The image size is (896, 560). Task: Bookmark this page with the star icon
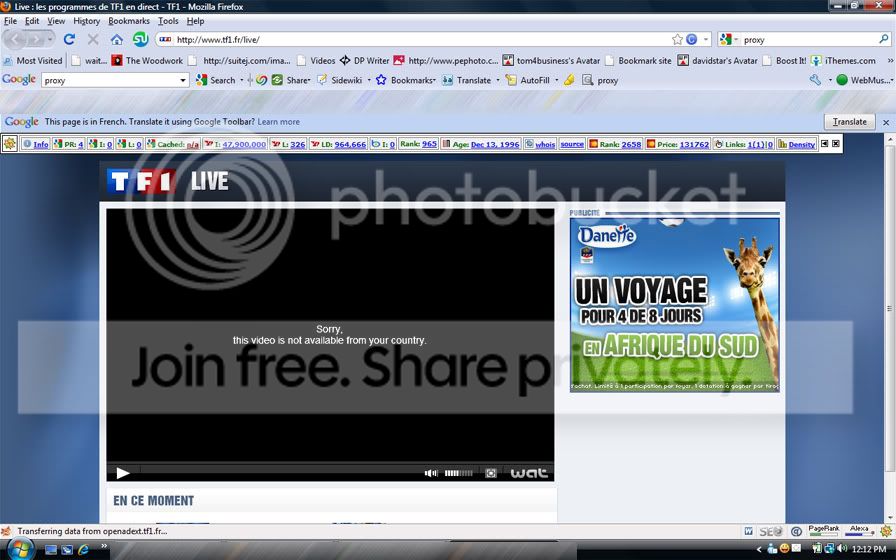pyautogui.click(x=677, y=39)
